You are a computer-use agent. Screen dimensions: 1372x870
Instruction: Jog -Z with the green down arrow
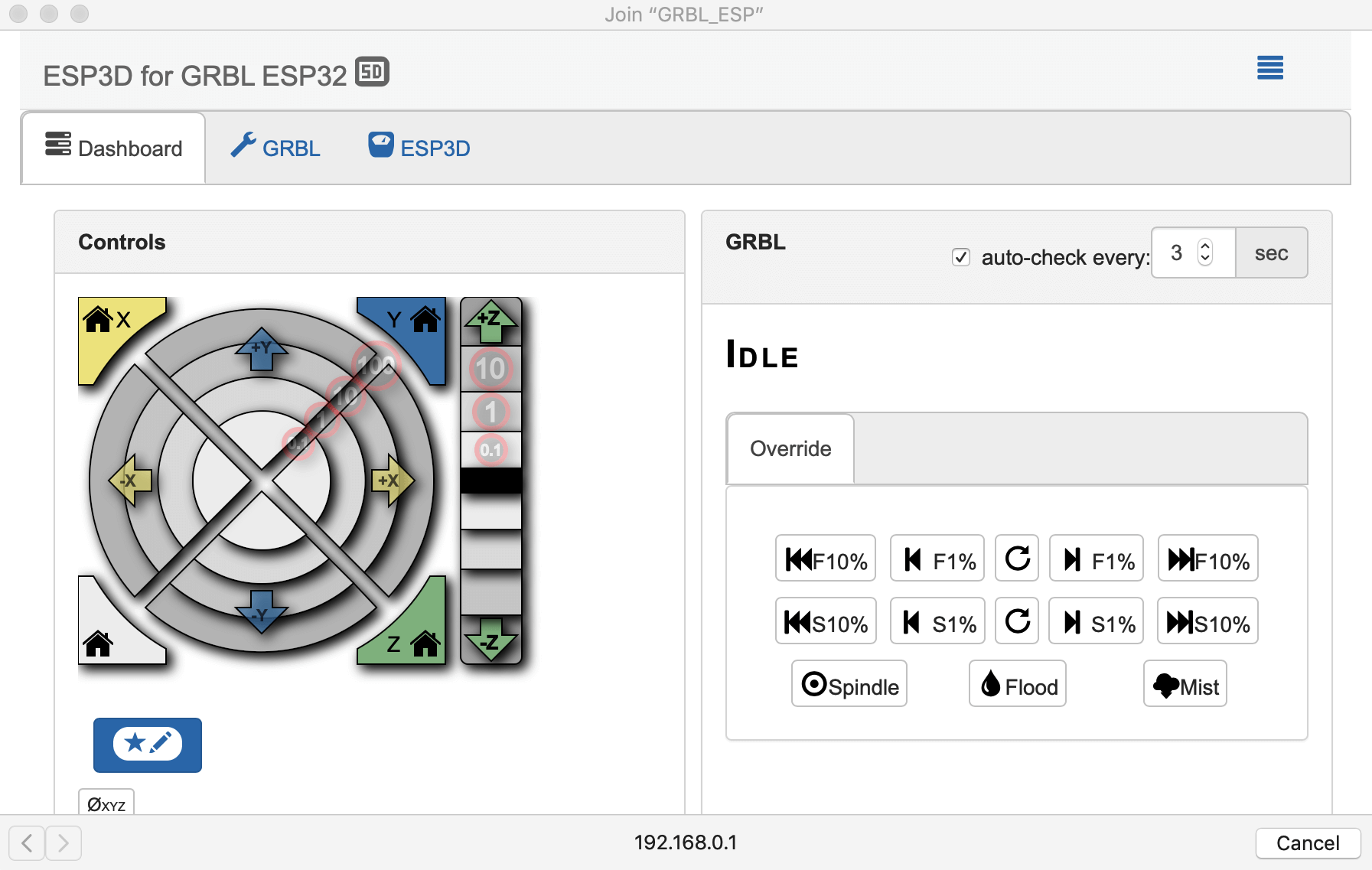[x=490, y=640]
